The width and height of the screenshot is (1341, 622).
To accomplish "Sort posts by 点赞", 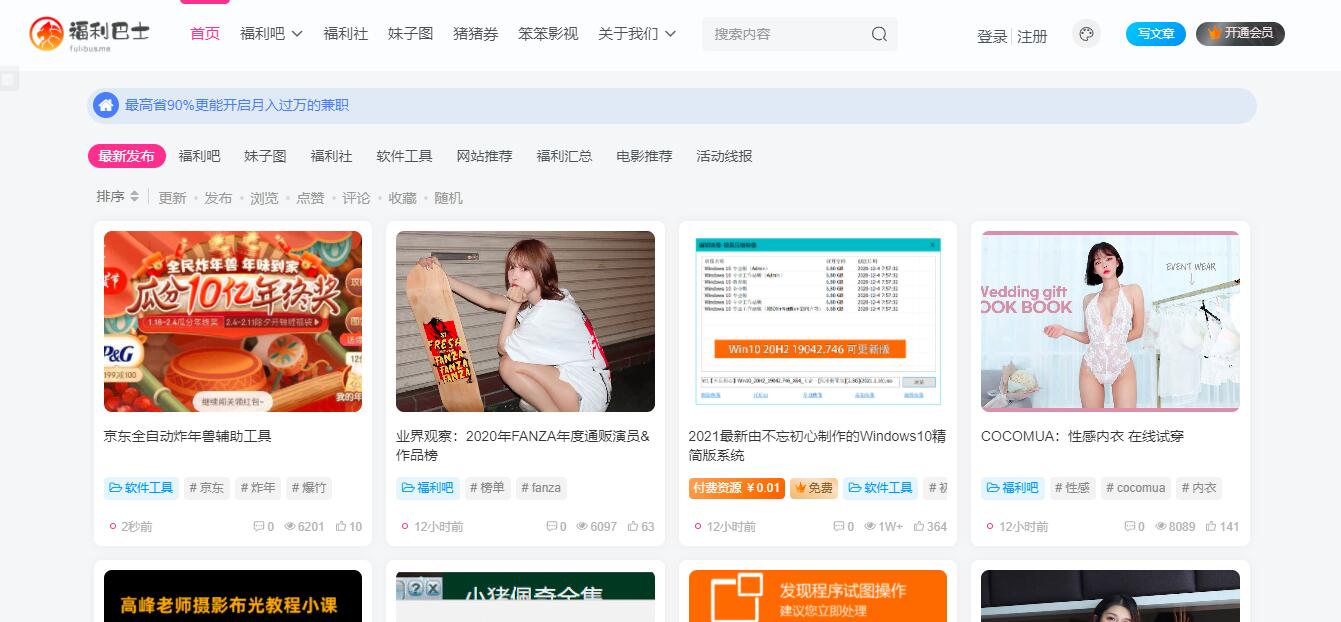I will tap(310, 198).
